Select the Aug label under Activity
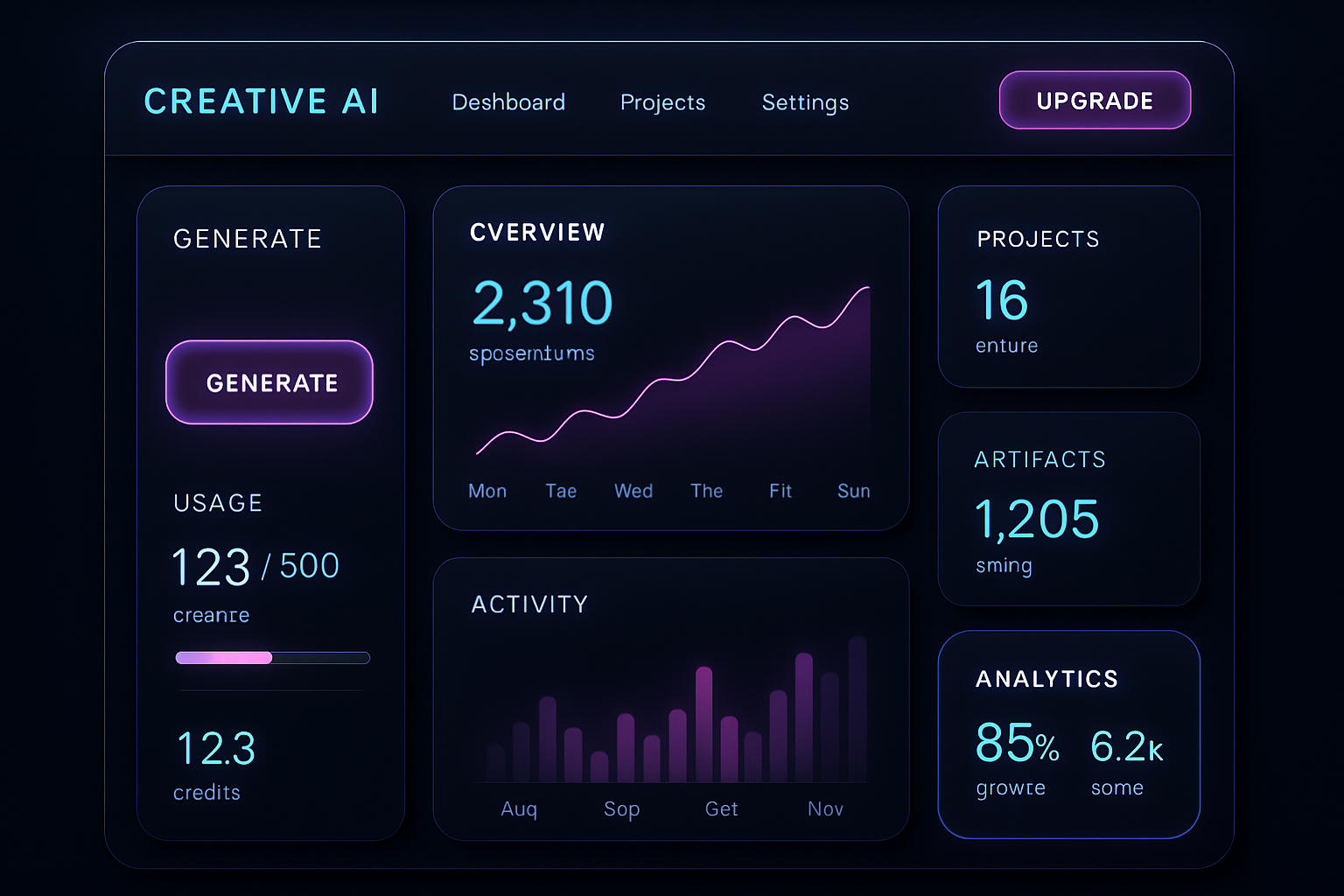 519,808
